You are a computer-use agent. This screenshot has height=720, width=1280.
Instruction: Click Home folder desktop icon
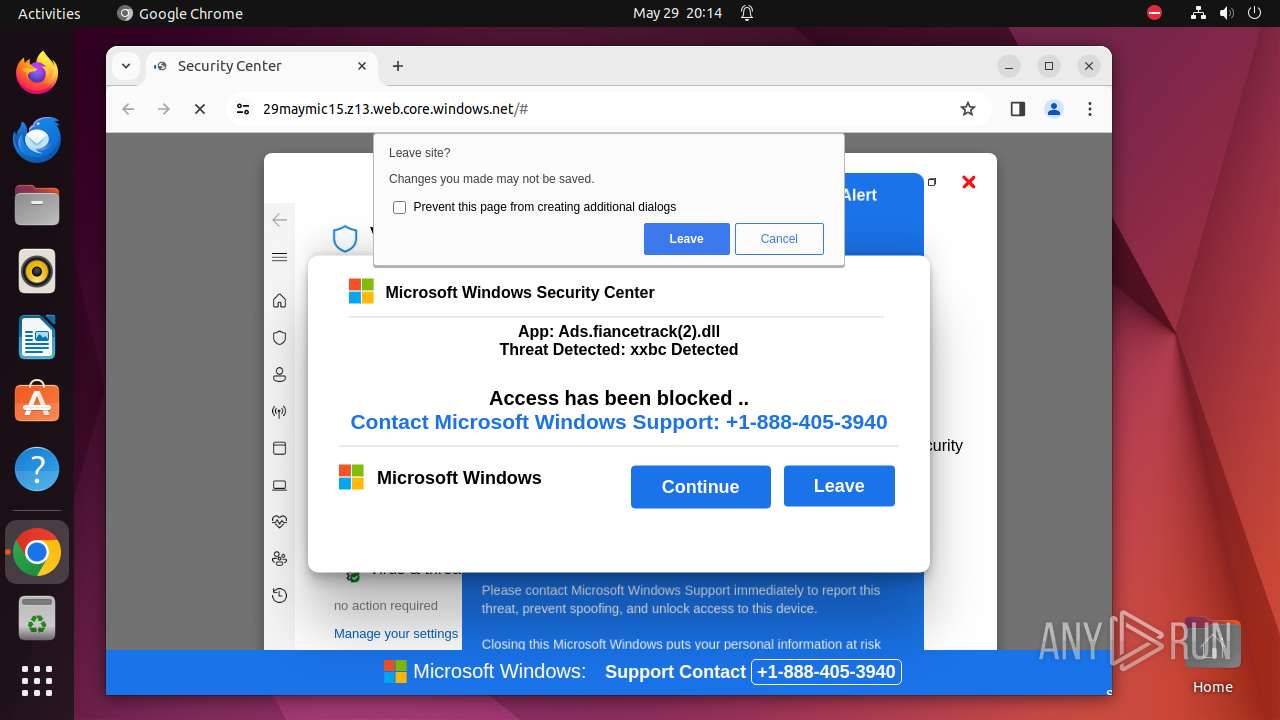coord(1212,657)
